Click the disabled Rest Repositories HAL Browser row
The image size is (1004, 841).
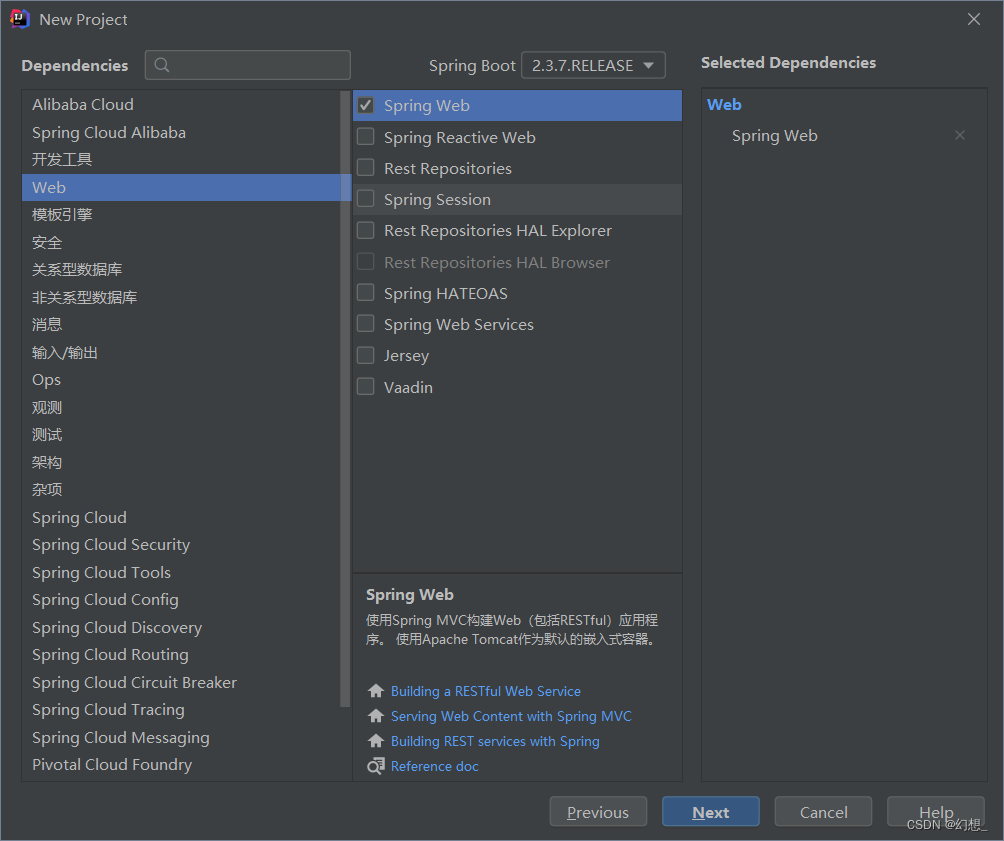click(517, 262)
